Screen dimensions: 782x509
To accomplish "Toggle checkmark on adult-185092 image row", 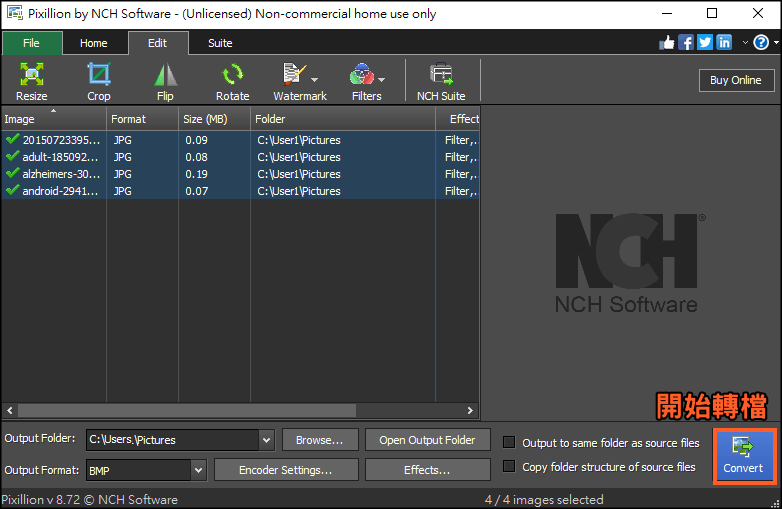I will (x=12, y=157).
